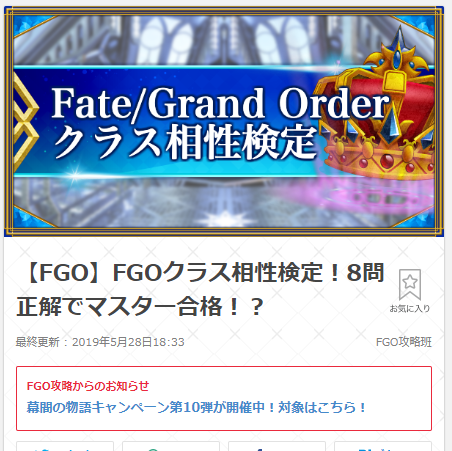Open the 幕間の物語キャンペーン第10弾 announcement link

(x=196, y=407)
